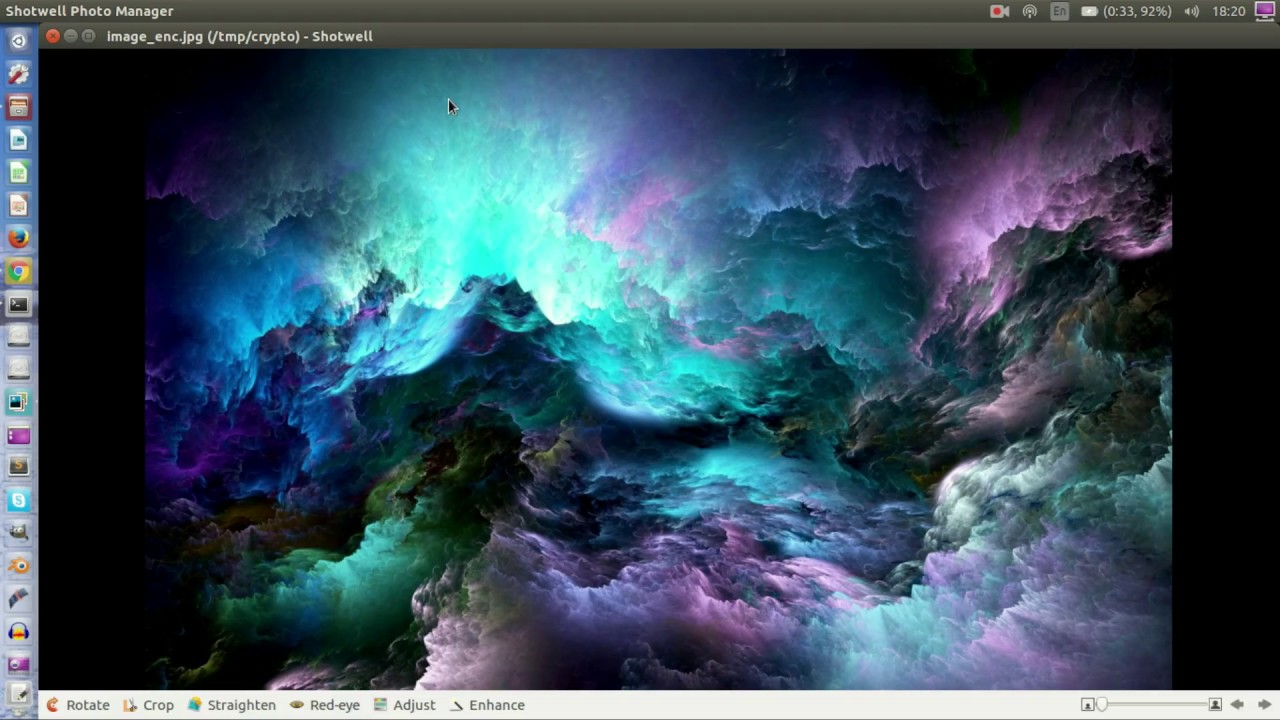The height and width of the screenshot is (720, 1280).
Task: Open the 18:20 clock menu
Action: 1228,11
